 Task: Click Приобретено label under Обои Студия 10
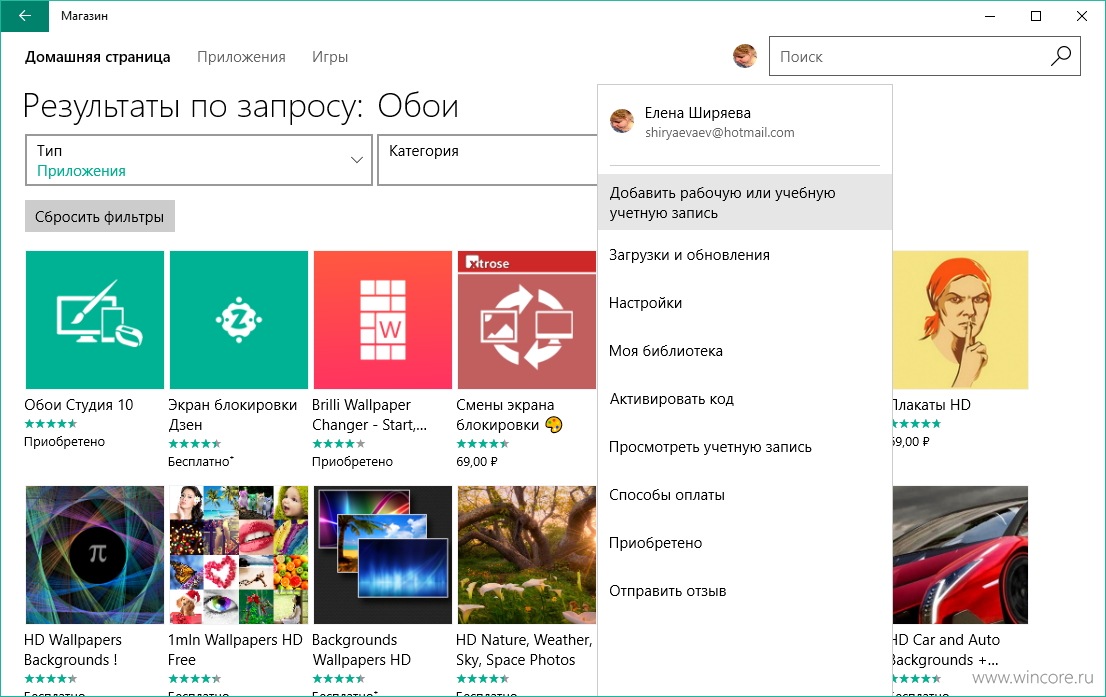tap(64, 442)
